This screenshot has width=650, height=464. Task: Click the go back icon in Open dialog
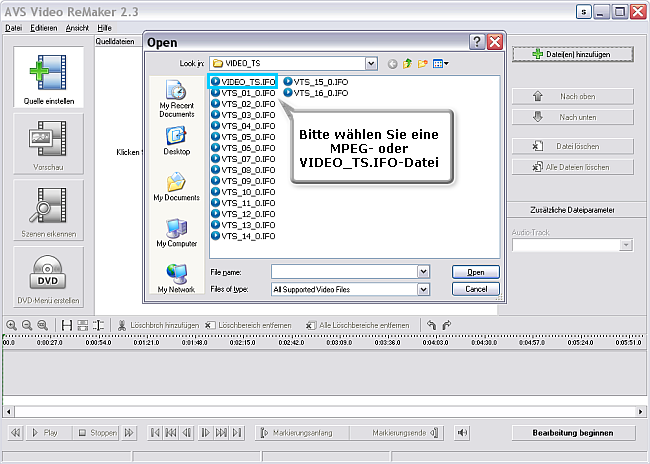(x=392, y=64)
